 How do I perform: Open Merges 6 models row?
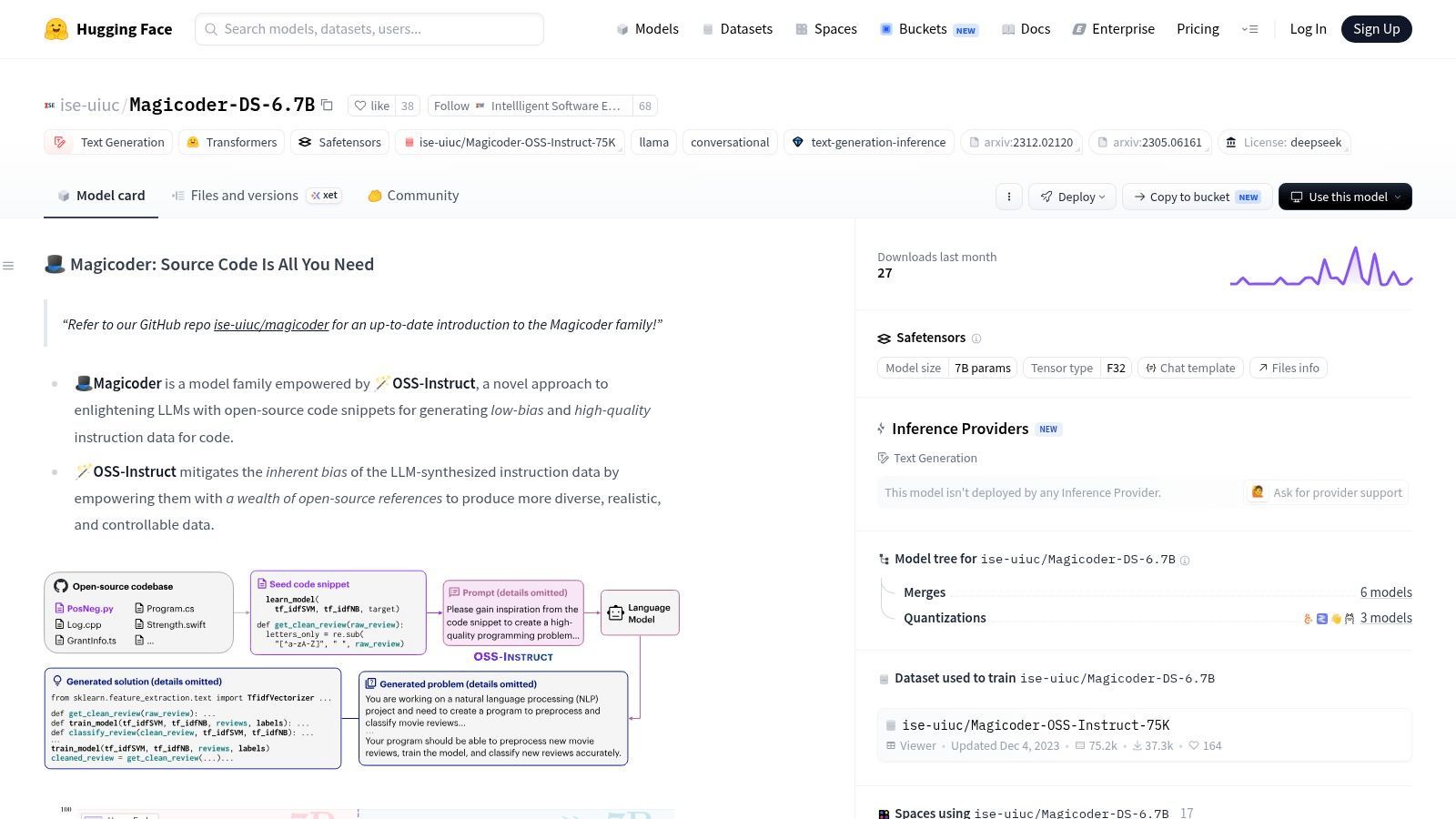(1158, 592)
